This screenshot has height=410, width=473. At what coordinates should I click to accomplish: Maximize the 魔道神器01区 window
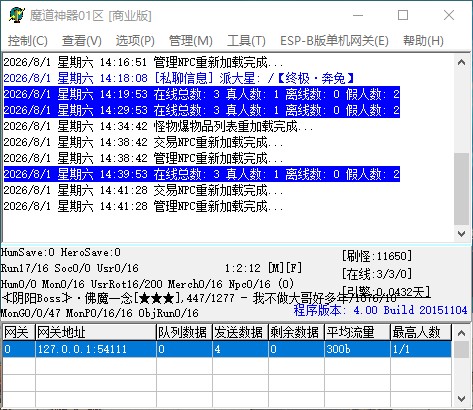[403, 15]
